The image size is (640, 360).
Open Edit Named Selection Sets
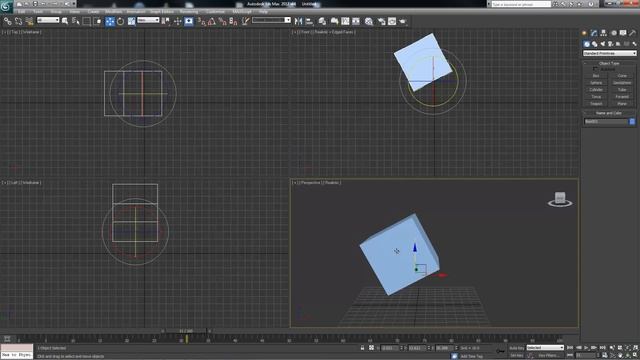245,21
